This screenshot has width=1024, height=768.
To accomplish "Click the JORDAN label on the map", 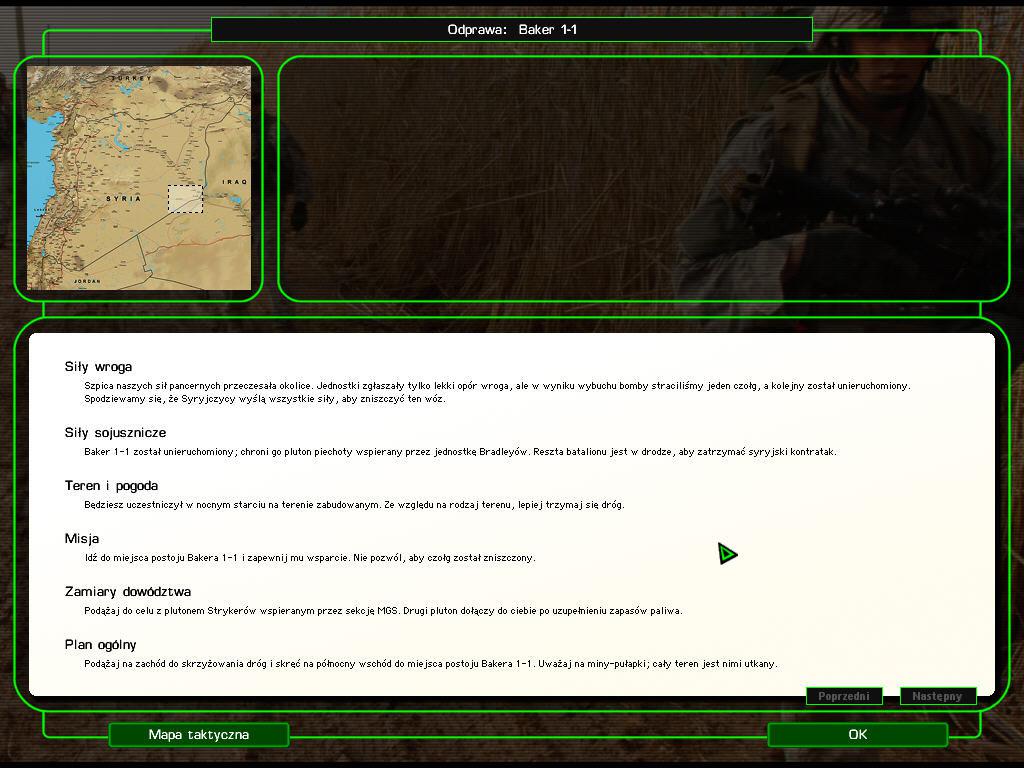I will pyautogui.click(x=88, y=281).
